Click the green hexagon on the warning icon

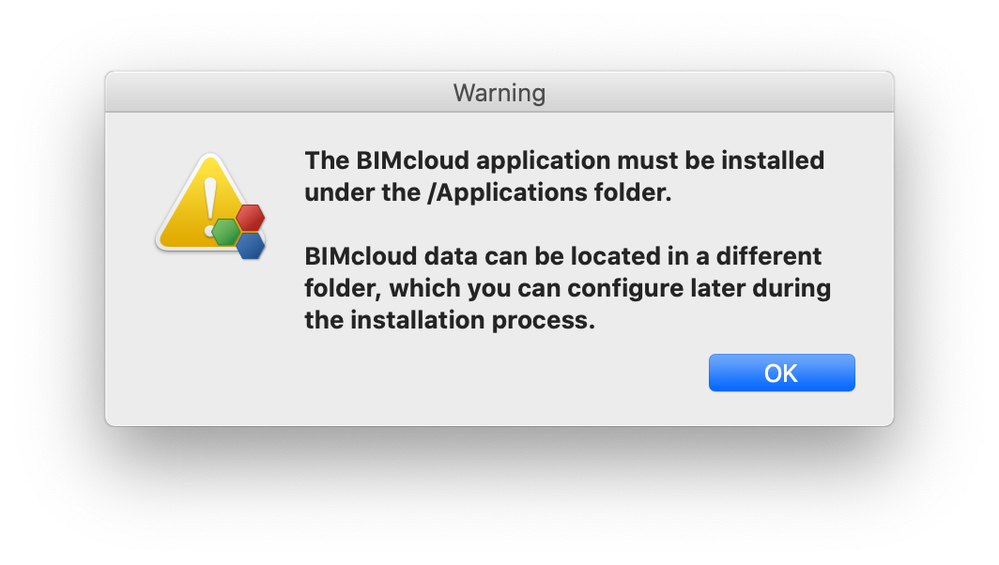click(226, 232)
